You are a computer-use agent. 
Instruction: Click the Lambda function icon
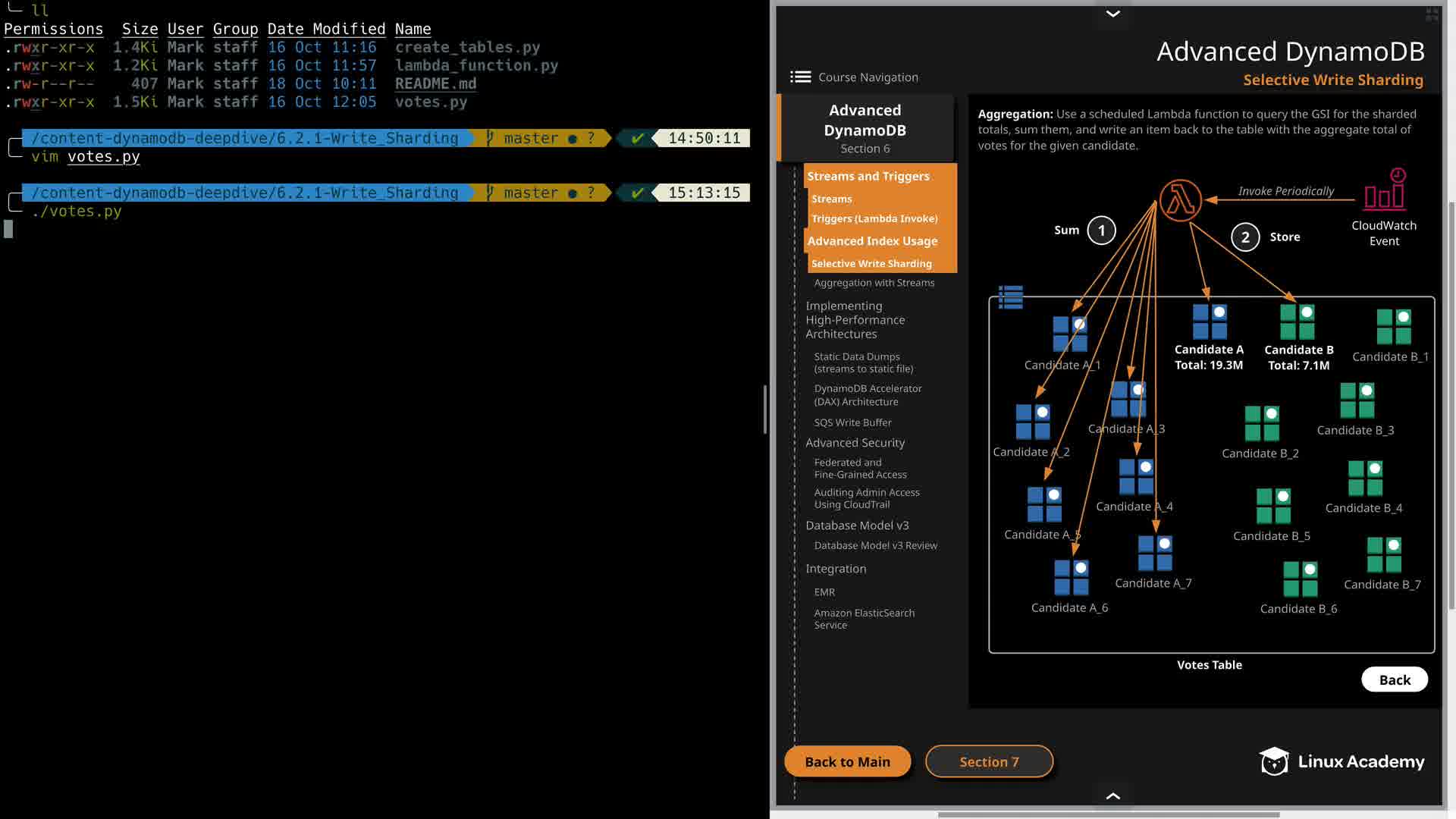tap(1180, 200)
